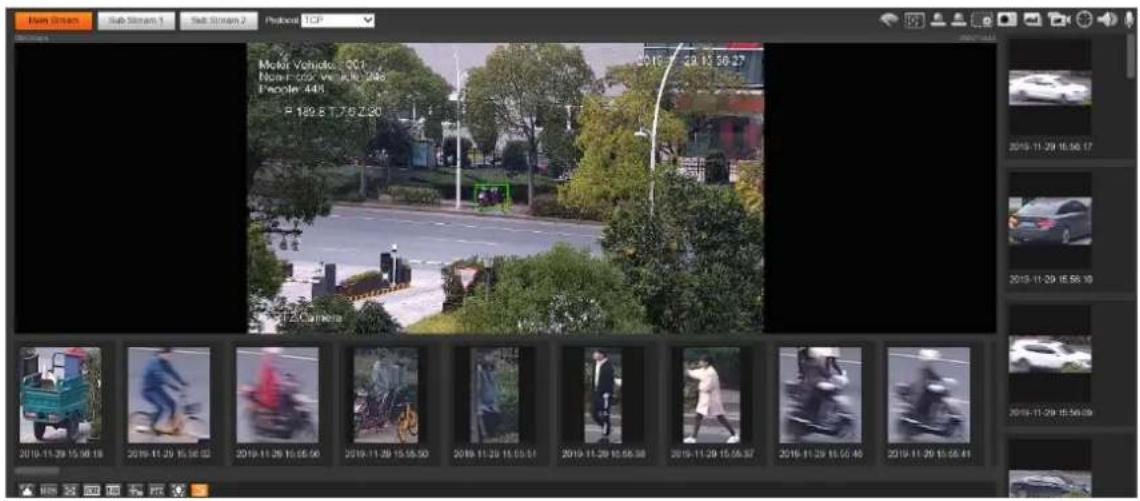Switch to full screen icon in bottom toolbar
Viewport: 1140px width, 501px height.
coord(71,490)
